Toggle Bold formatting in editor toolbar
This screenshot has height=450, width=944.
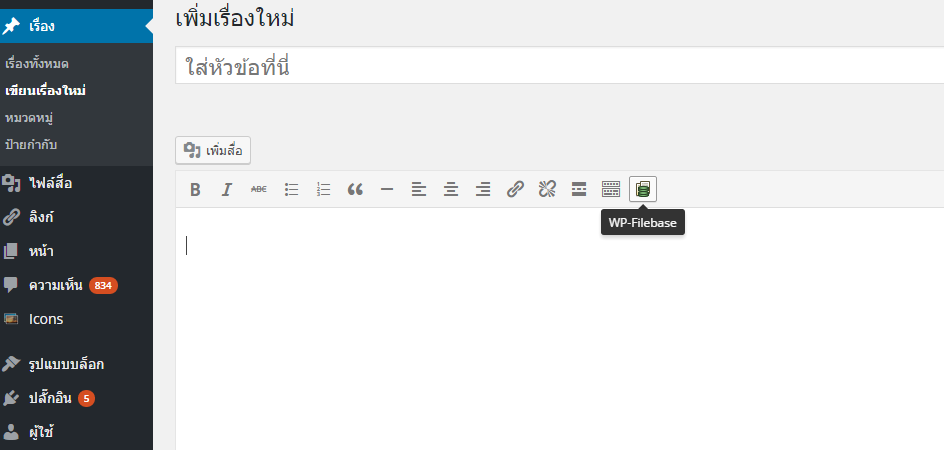click(x=195, y=190)
